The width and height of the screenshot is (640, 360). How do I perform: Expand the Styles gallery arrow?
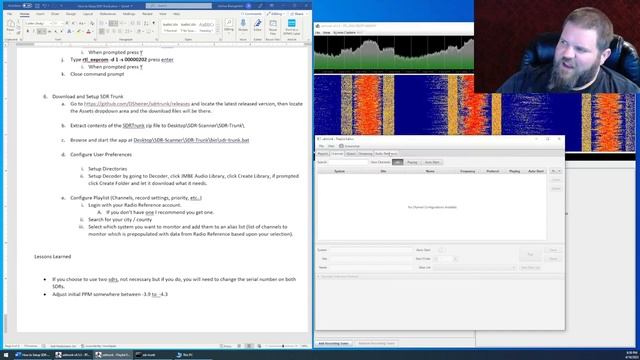pyautogui.click(x=218, y=31)
